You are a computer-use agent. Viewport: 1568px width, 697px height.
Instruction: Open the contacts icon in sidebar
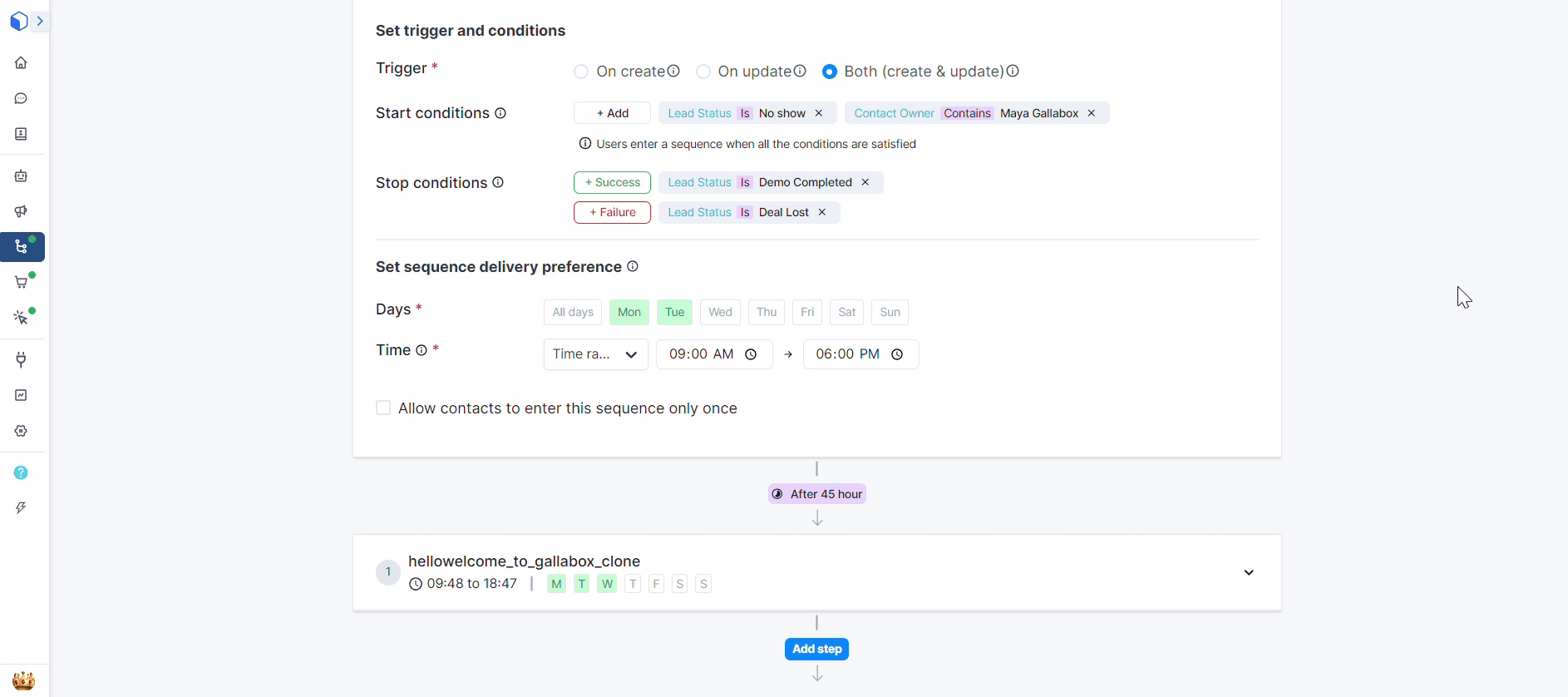pos(21,134)
